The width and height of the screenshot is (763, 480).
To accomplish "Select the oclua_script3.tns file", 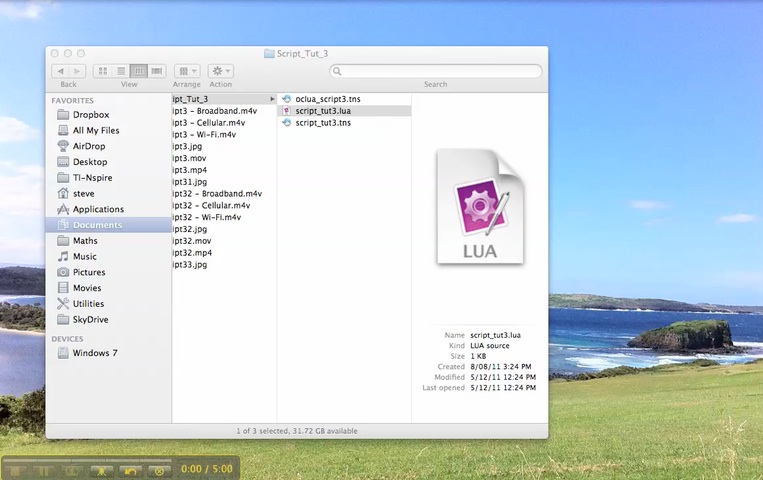I will coord(327,99).
